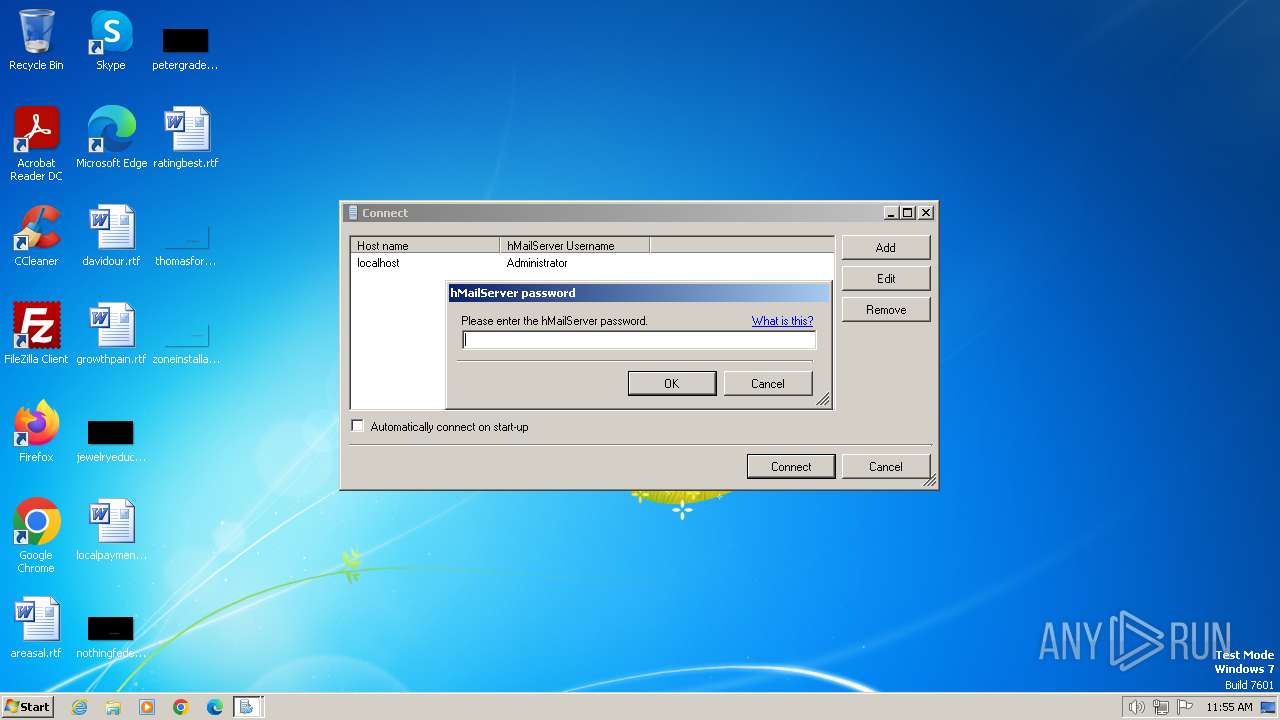Image resolution: width=1280 pixels, height=720 pixels.
Task: Open the growthpain.rtf document
Action: 111,334
